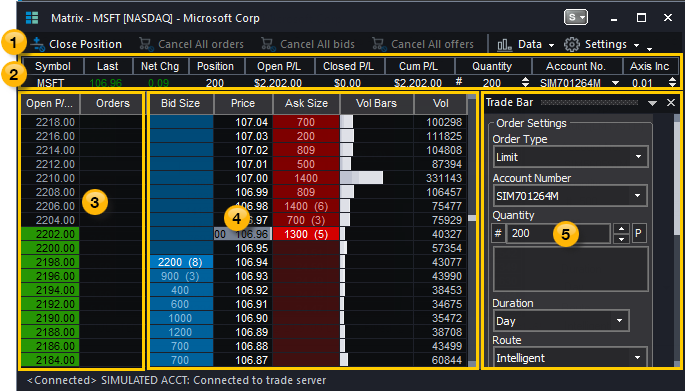
Task: Open the Duration Day dropdown
Action: 561,321
